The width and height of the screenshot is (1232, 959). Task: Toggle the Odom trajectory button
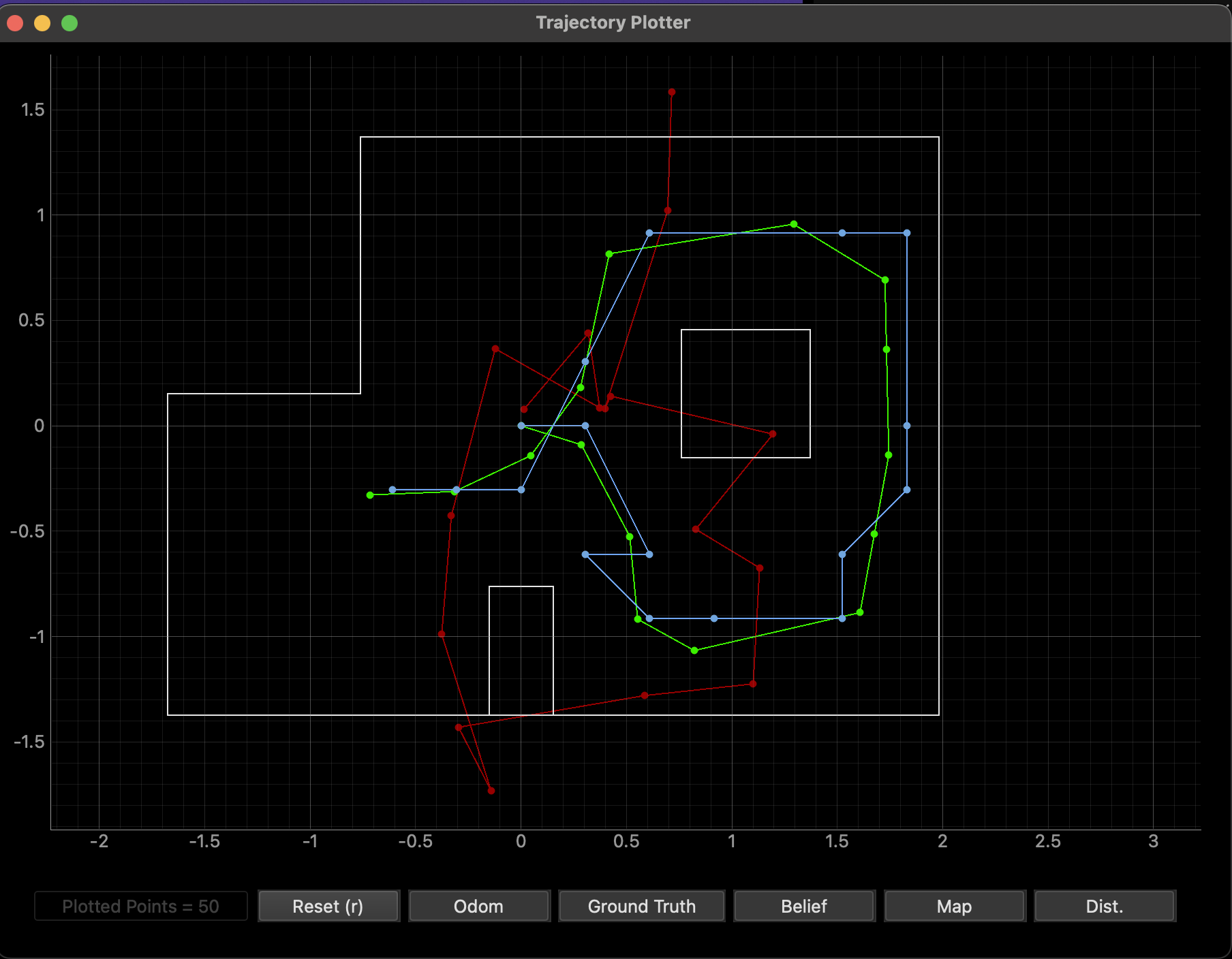coord(479,906)
